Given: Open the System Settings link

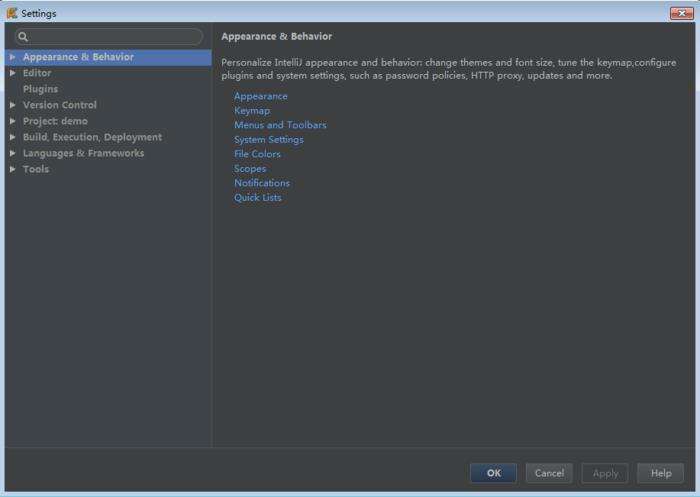Looking at the screenshot, I should tap(269, 140).
